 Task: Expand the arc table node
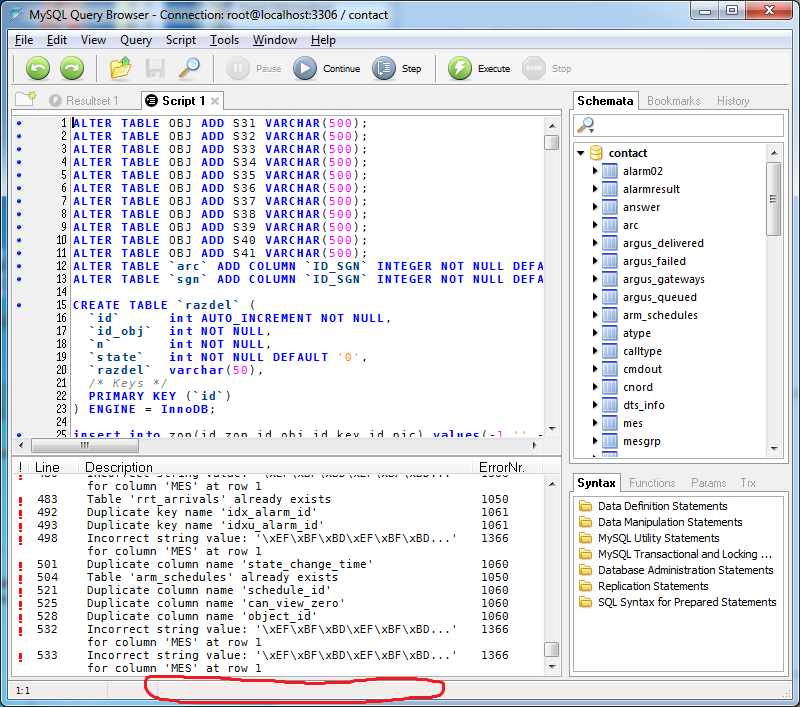pos(595,225)
